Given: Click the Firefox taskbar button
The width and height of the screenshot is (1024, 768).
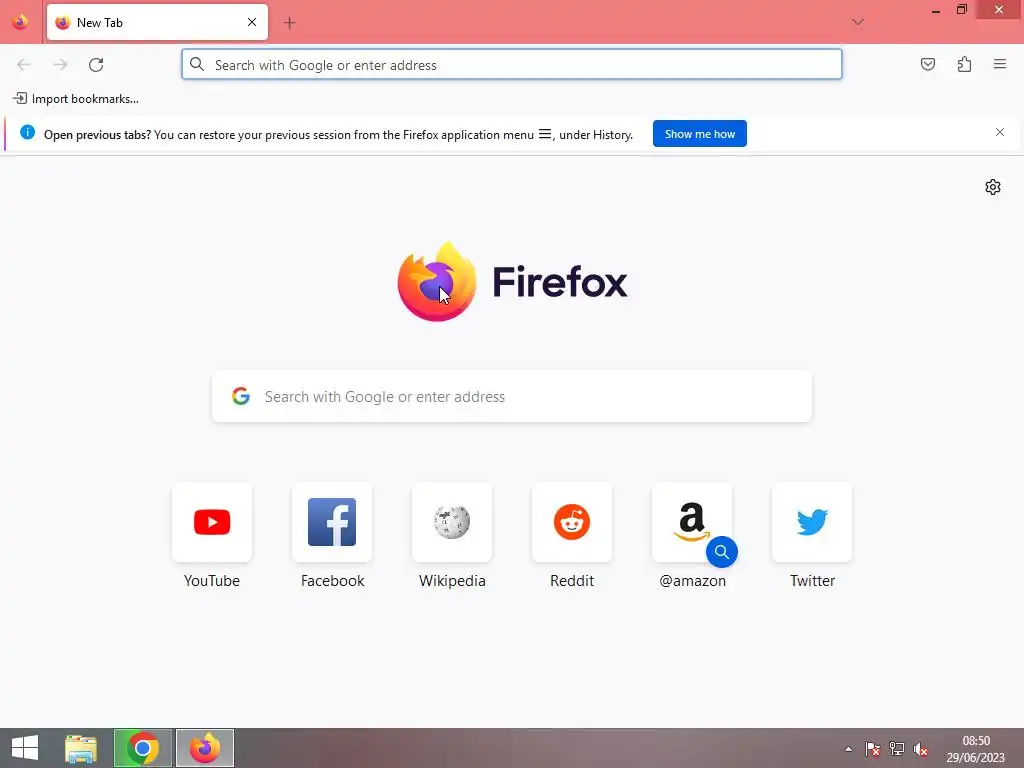Looking at the screenshot, I should click(205, 748).
